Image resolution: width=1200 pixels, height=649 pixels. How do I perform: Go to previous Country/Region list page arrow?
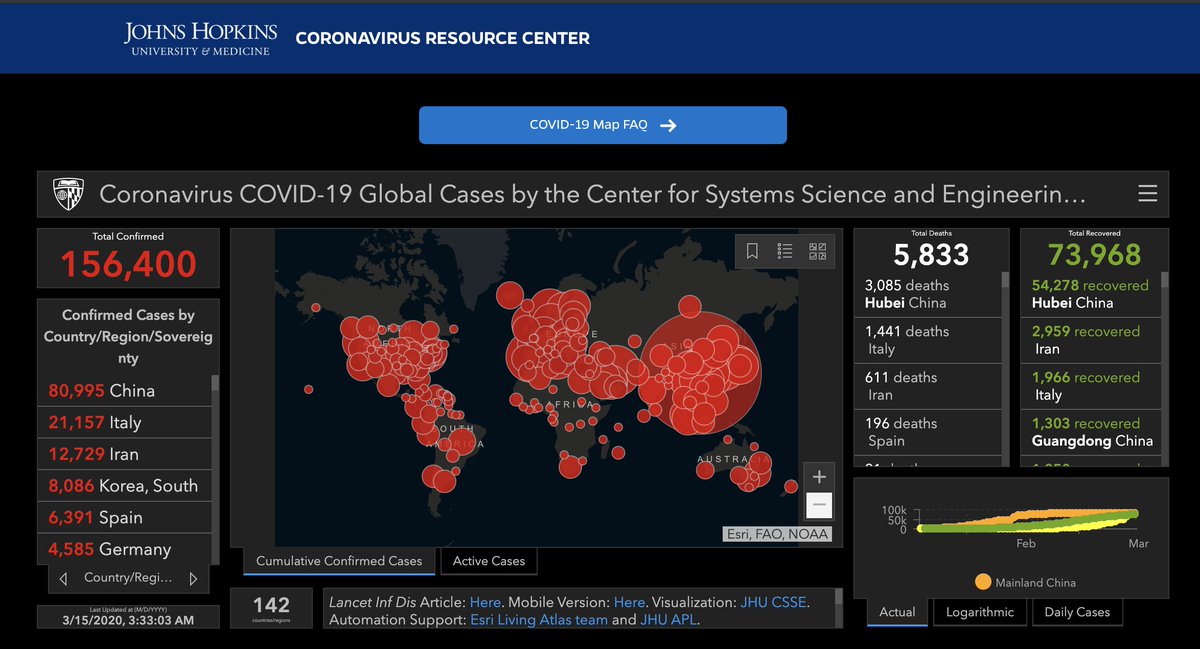pyautogui.click(x=63, y=578)
